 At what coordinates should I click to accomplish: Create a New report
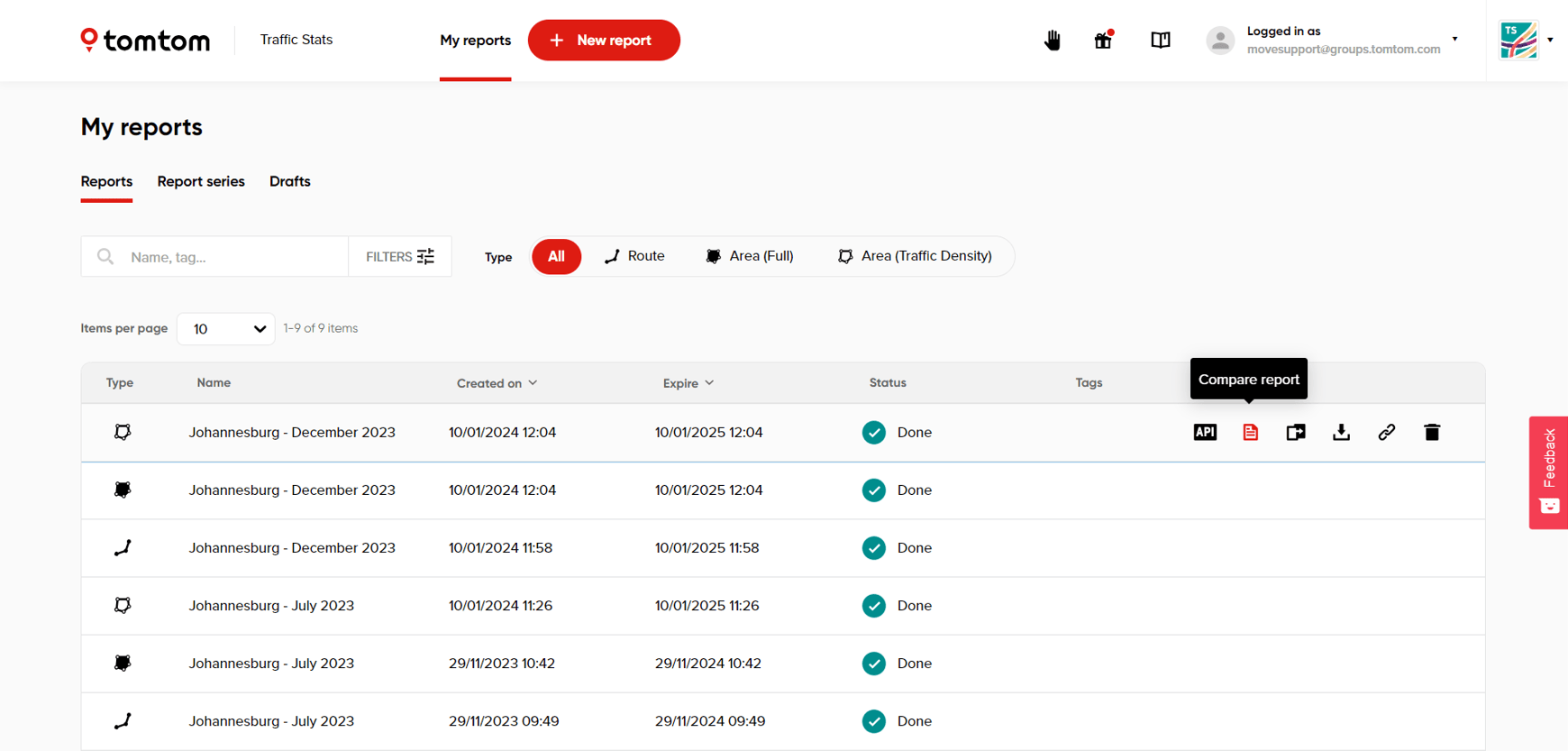pyautogui.click(x=604, y=41)
